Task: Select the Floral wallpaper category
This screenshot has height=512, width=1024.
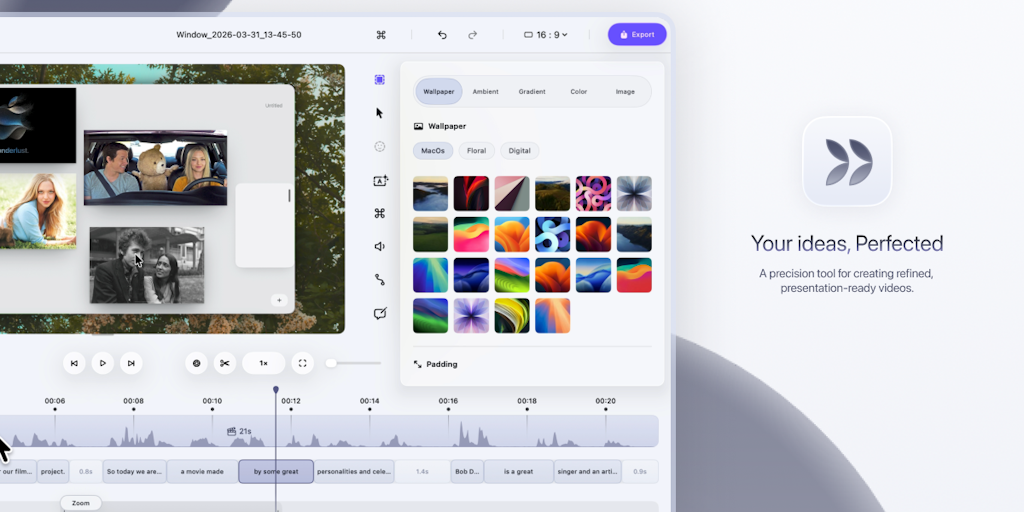Action: (477, 151)
